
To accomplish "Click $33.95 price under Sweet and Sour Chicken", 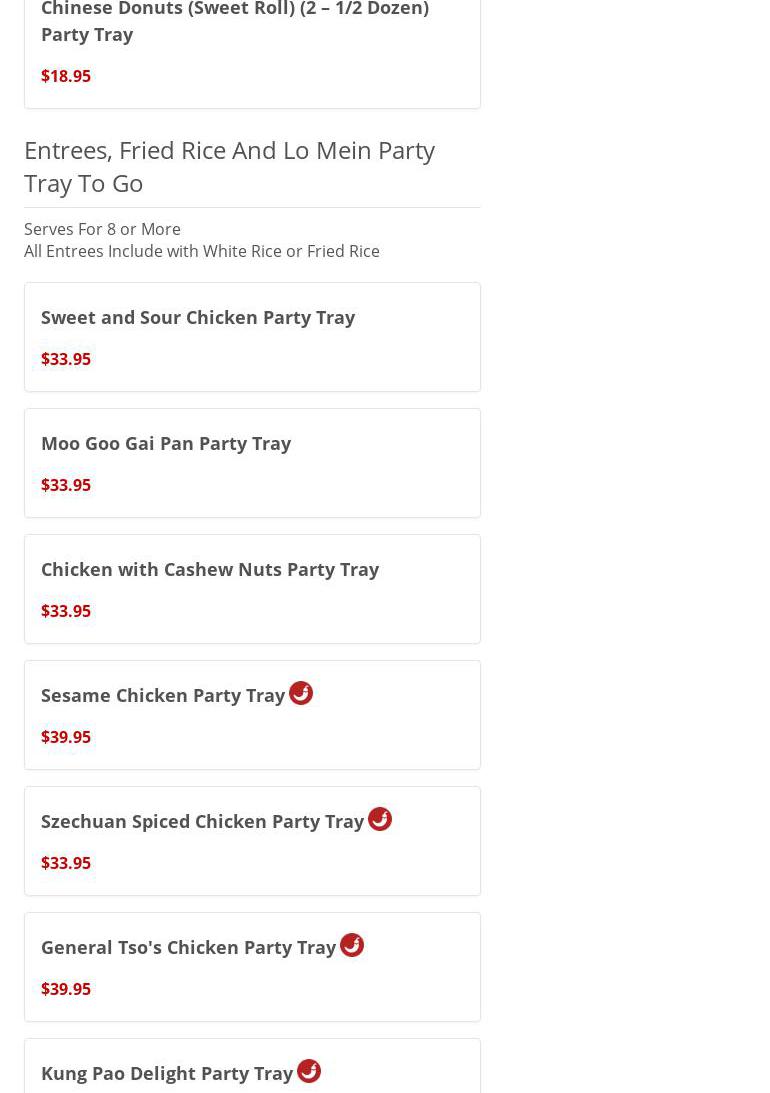I will [66, 359].
